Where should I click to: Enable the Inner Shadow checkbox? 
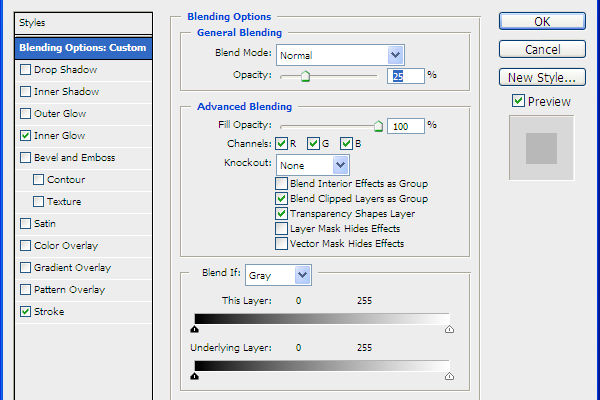pyautogui.click(x=26, y=91)
